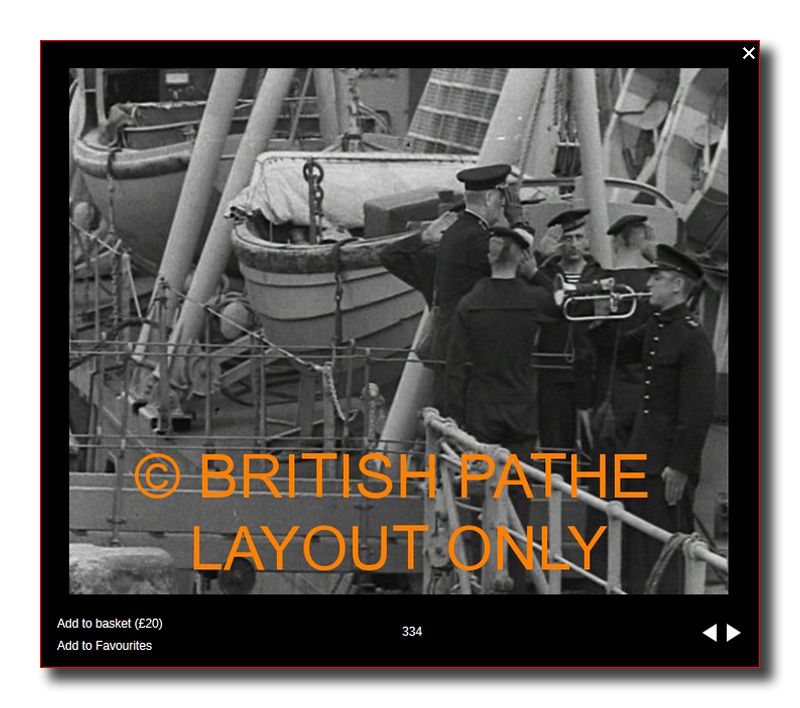
Task: Go to the previous image
Action: coord(710,633)
